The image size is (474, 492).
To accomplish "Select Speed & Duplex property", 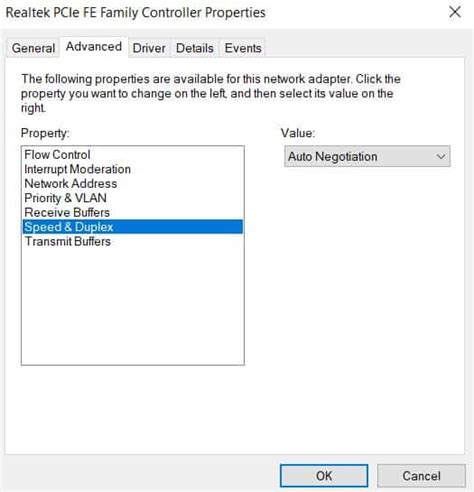I will point(133,227).
